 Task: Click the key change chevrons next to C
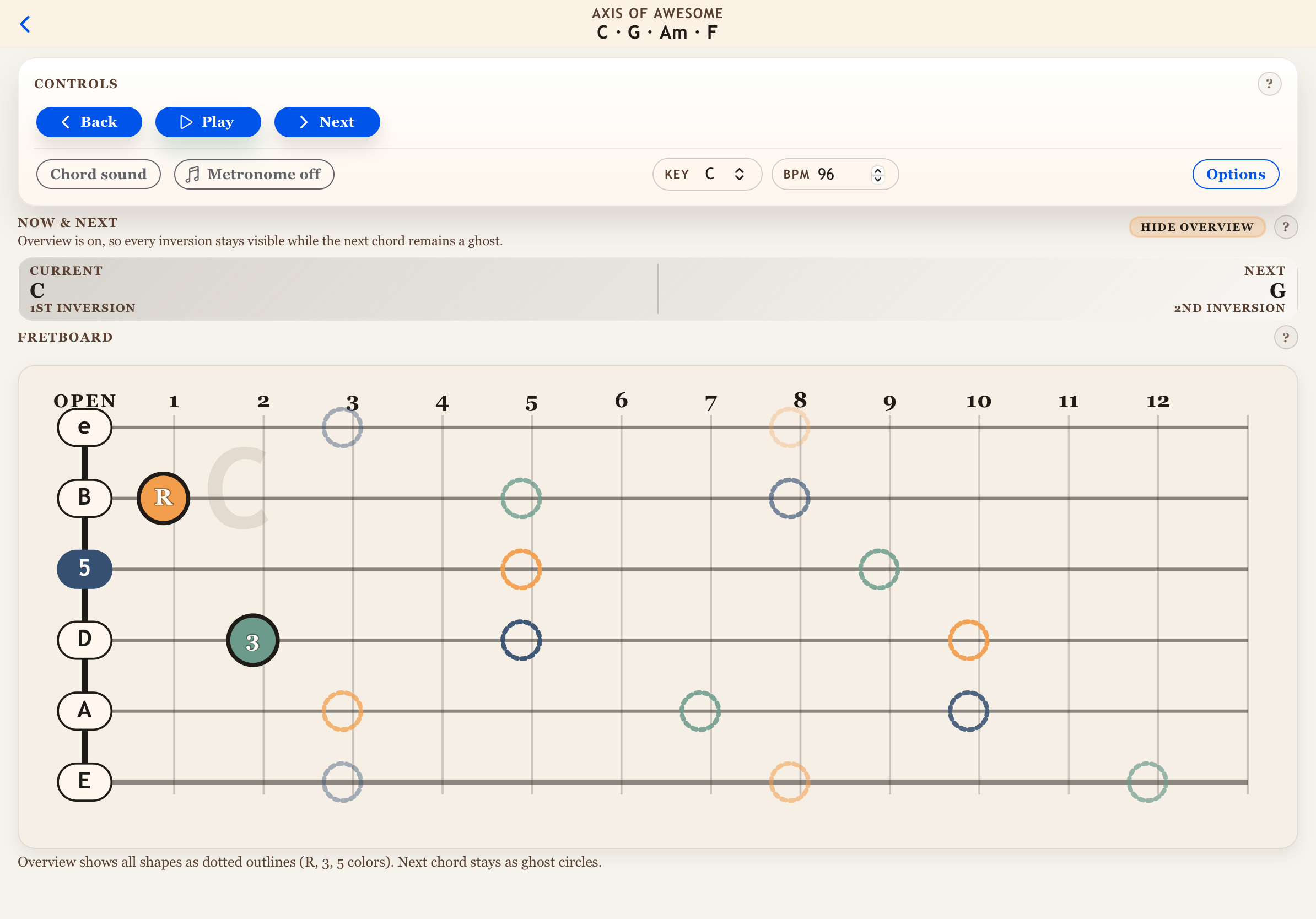pyautogui.click(x=739, y=174)
